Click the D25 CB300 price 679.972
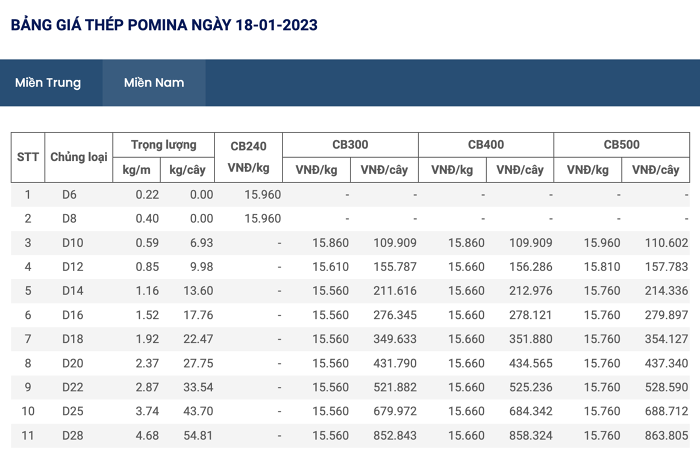 [395, 411]
